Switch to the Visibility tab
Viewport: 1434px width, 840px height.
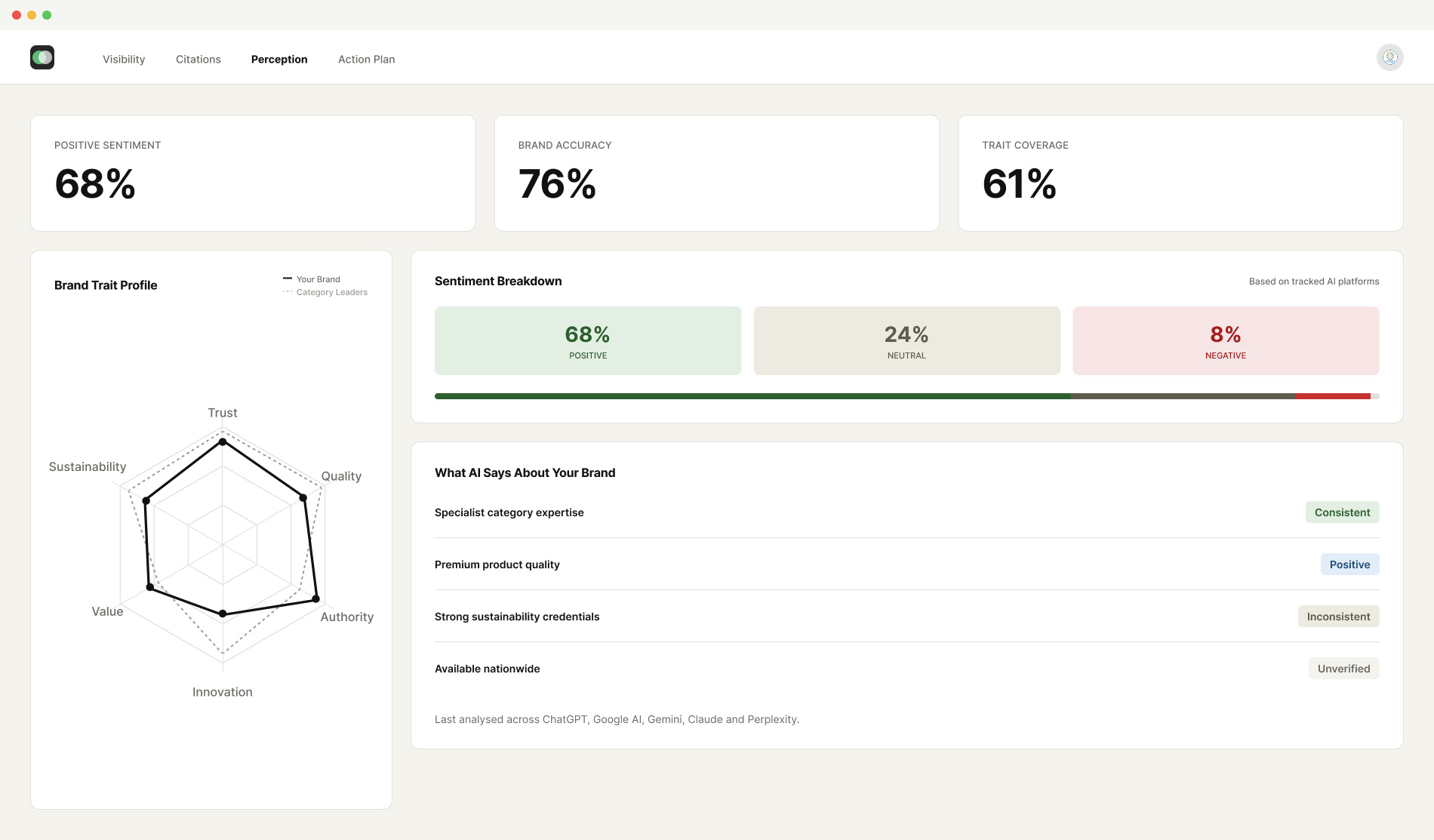coord(124,59)
